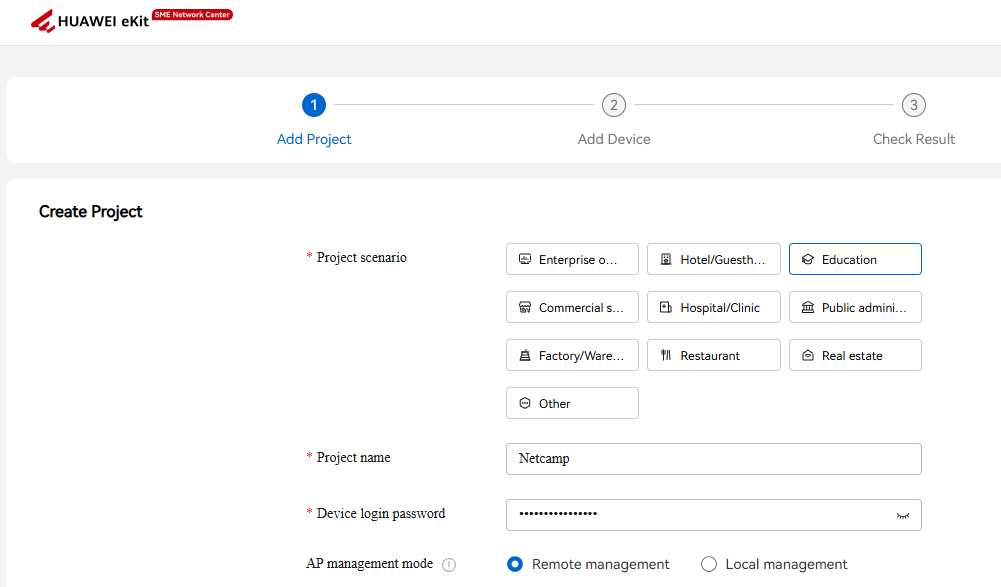1001x587 pixels.
Task: Open AP management mode info tooltip
Action: (x=449, y=565)
